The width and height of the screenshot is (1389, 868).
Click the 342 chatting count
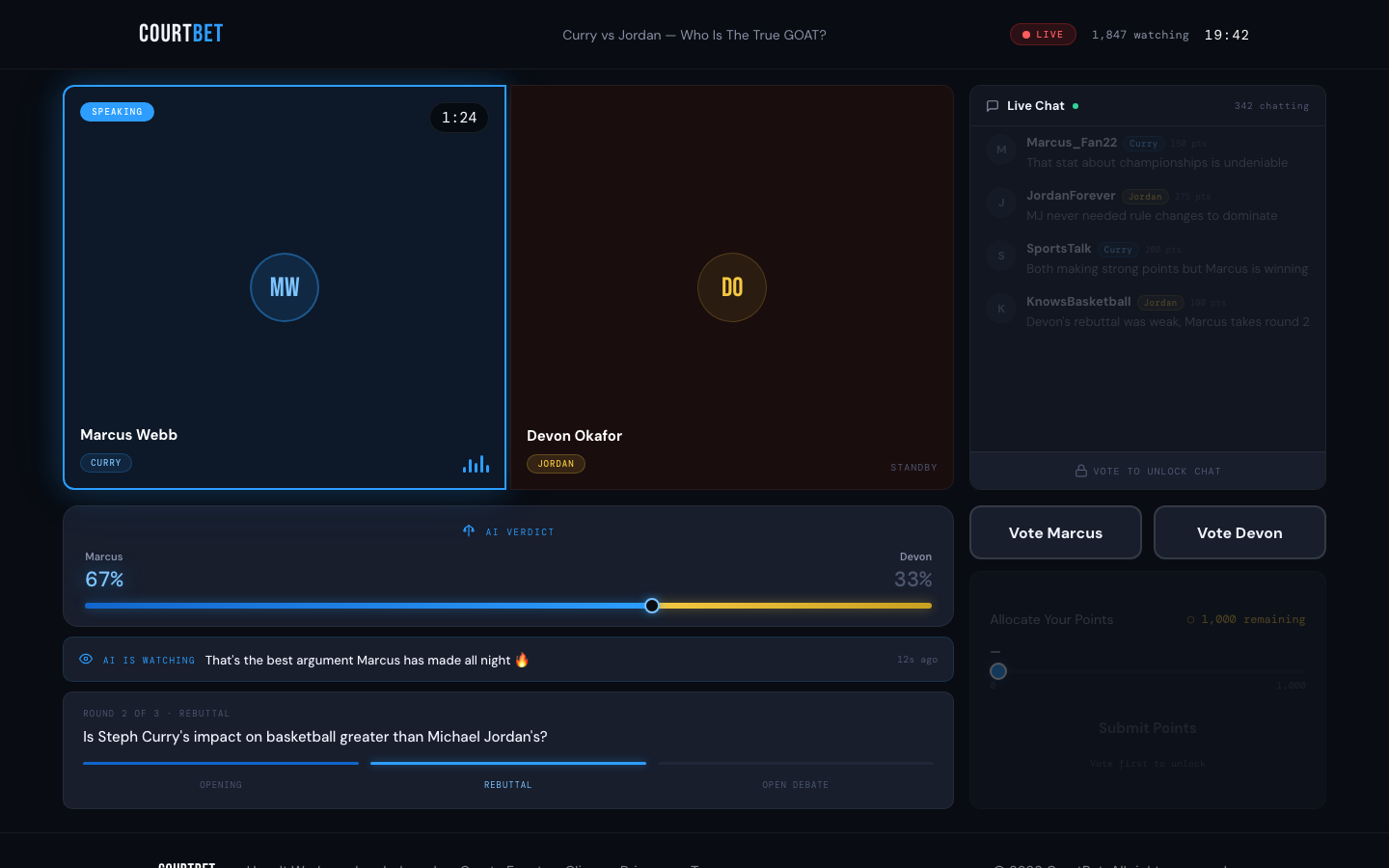[x=1271, y=106]
